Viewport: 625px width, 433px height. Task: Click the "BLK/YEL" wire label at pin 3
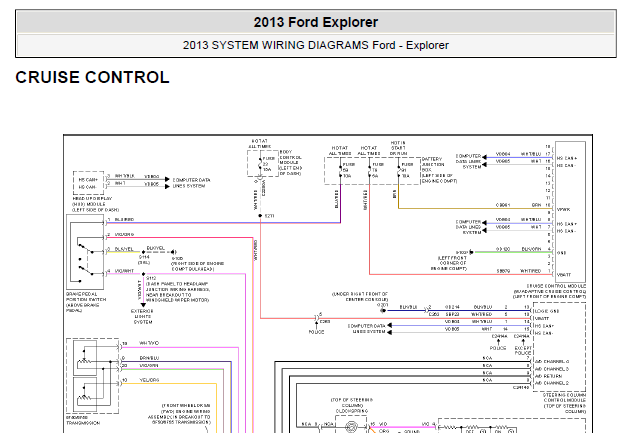124,249
